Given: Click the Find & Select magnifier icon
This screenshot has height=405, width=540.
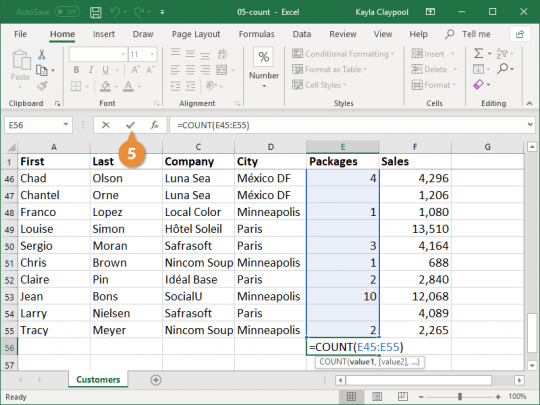Looking at the screenshot, I should (502, 69).
